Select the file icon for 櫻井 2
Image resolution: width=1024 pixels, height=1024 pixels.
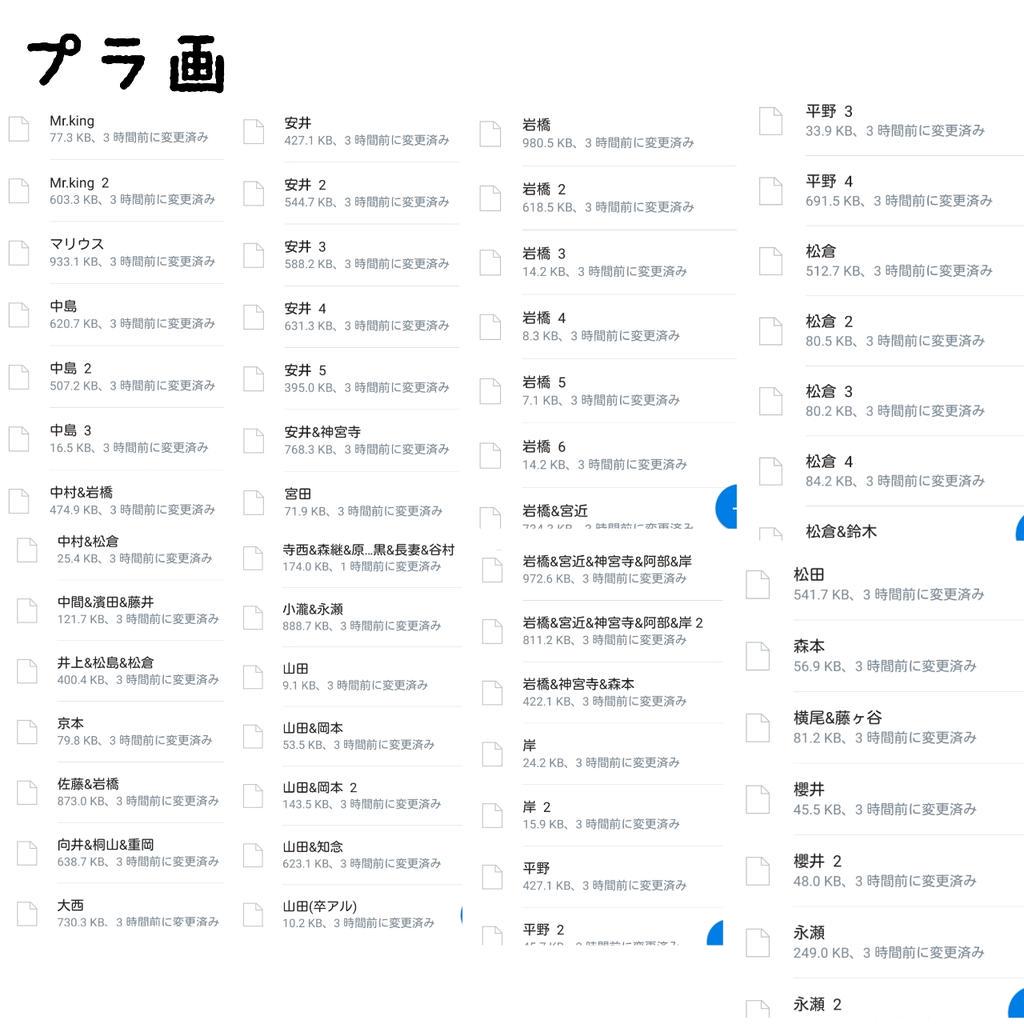758,871
